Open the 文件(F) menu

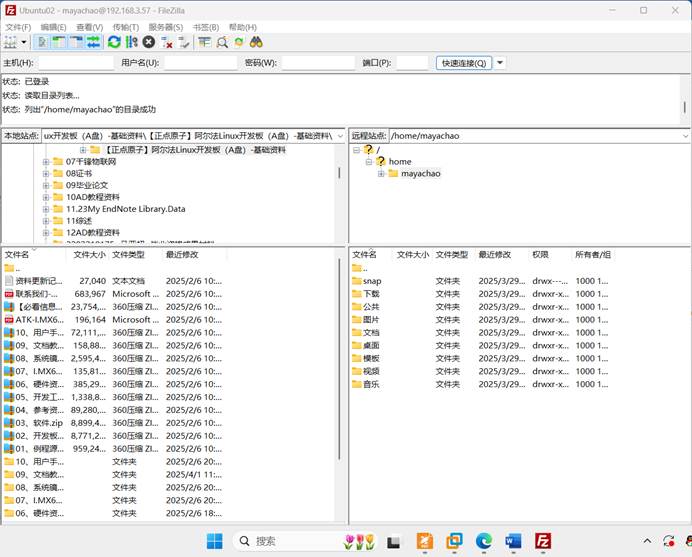[18, 27]
